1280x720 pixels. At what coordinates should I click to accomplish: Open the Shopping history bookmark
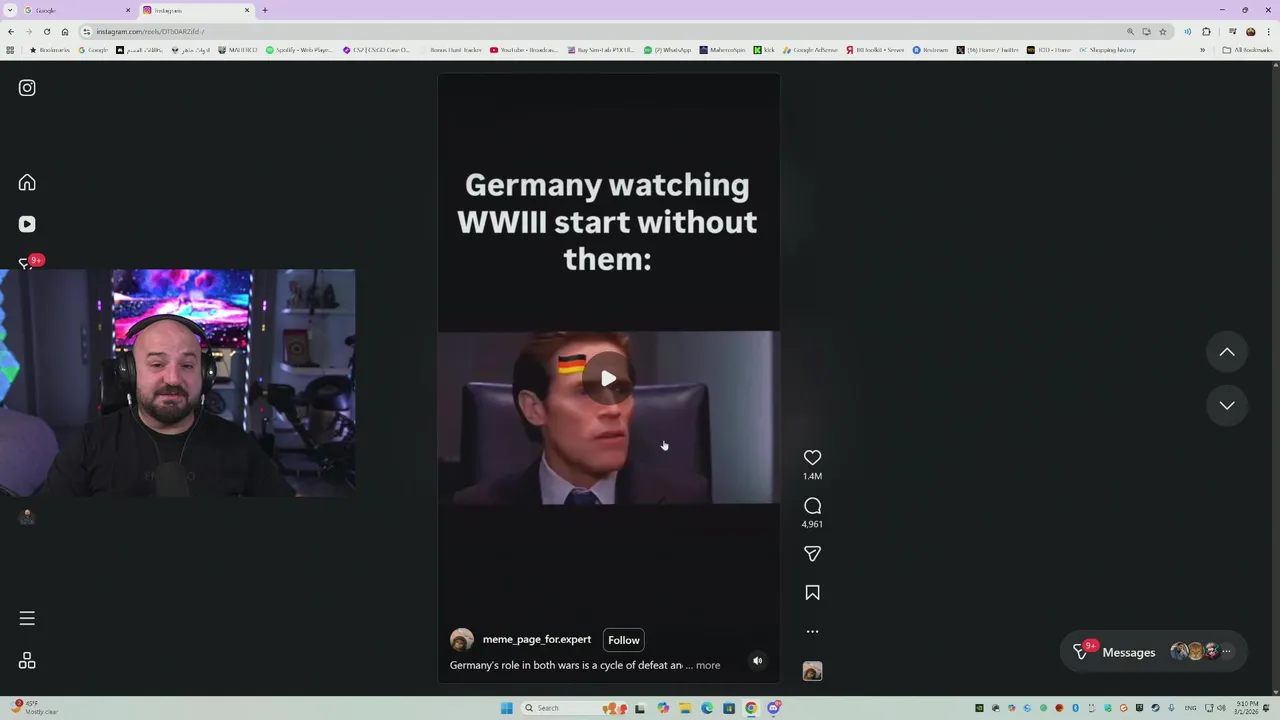[x=1107, y=50]
